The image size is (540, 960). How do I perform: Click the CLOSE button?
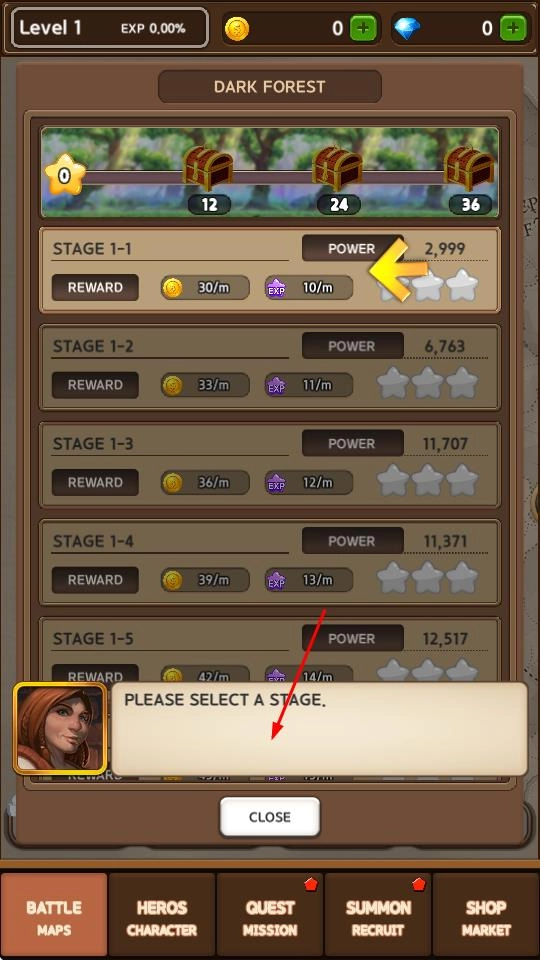coord(270,817)
